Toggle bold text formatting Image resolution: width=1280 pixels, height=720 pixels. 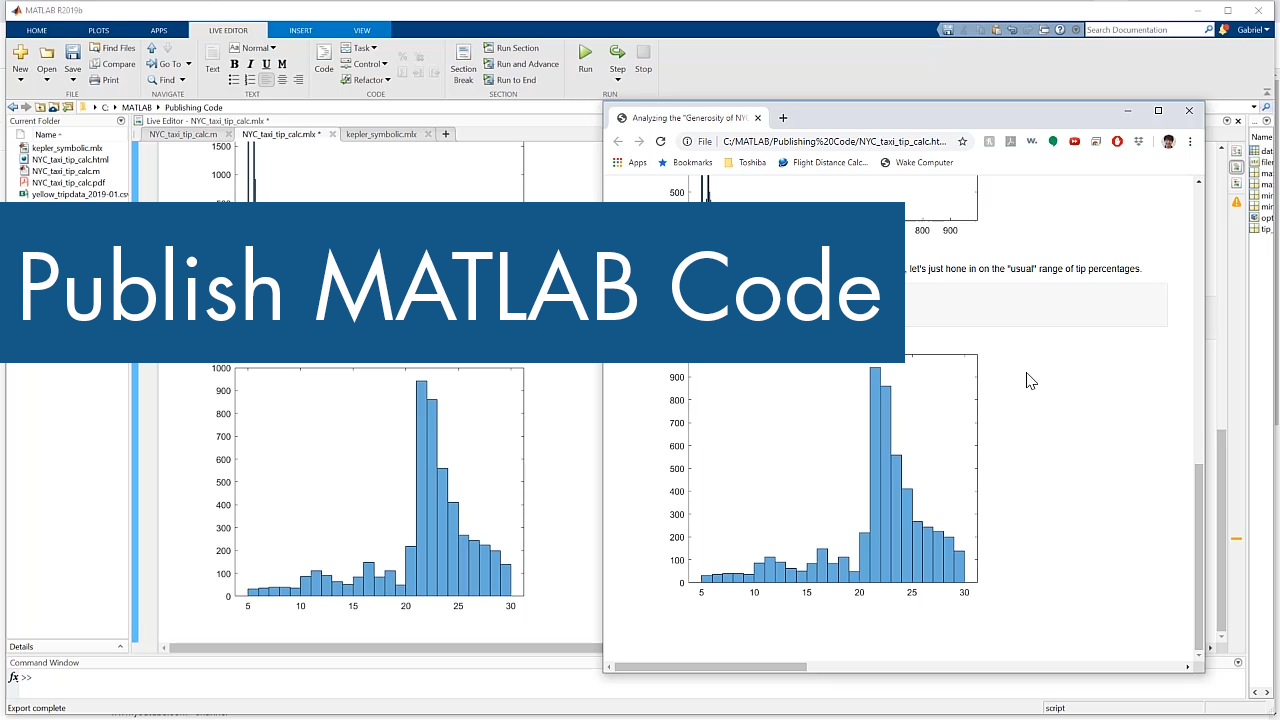point(234,63)
